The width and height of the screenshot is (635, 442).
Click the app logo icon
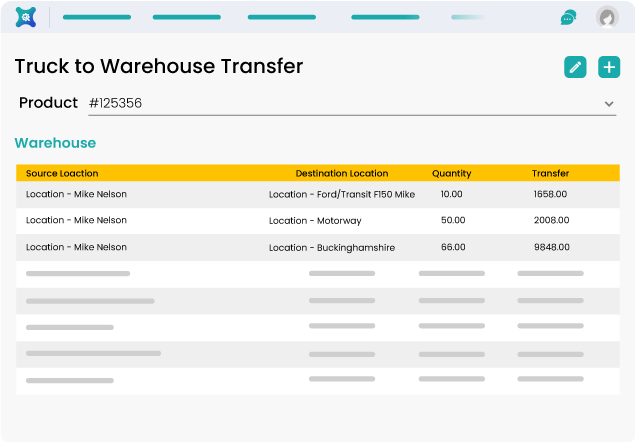click(x=26, y=17)
